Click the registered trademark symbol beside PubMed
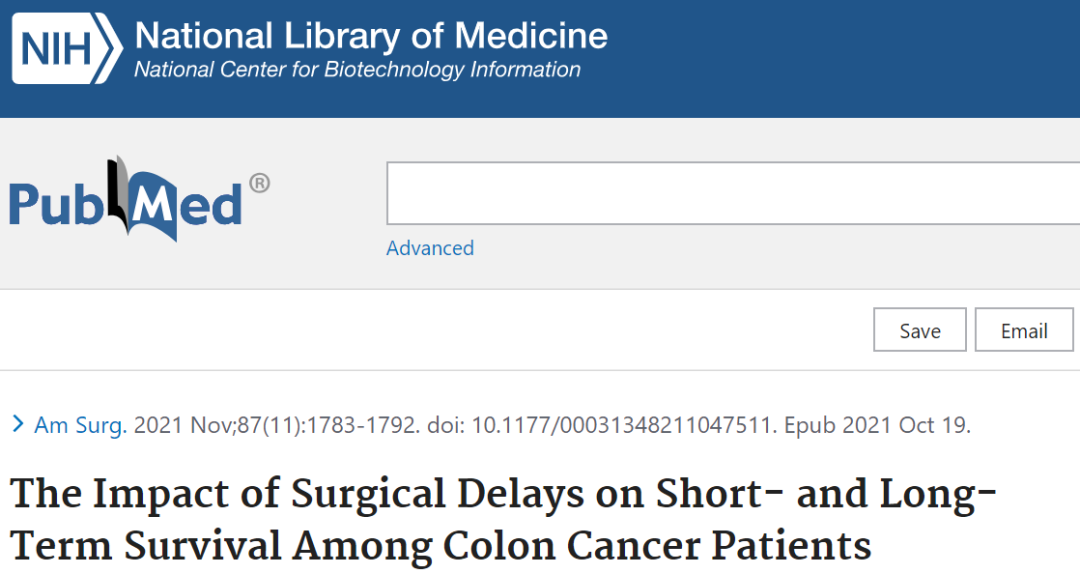Image resolution: width=1080 pixels, height=574 pixels. coord(259,183)
